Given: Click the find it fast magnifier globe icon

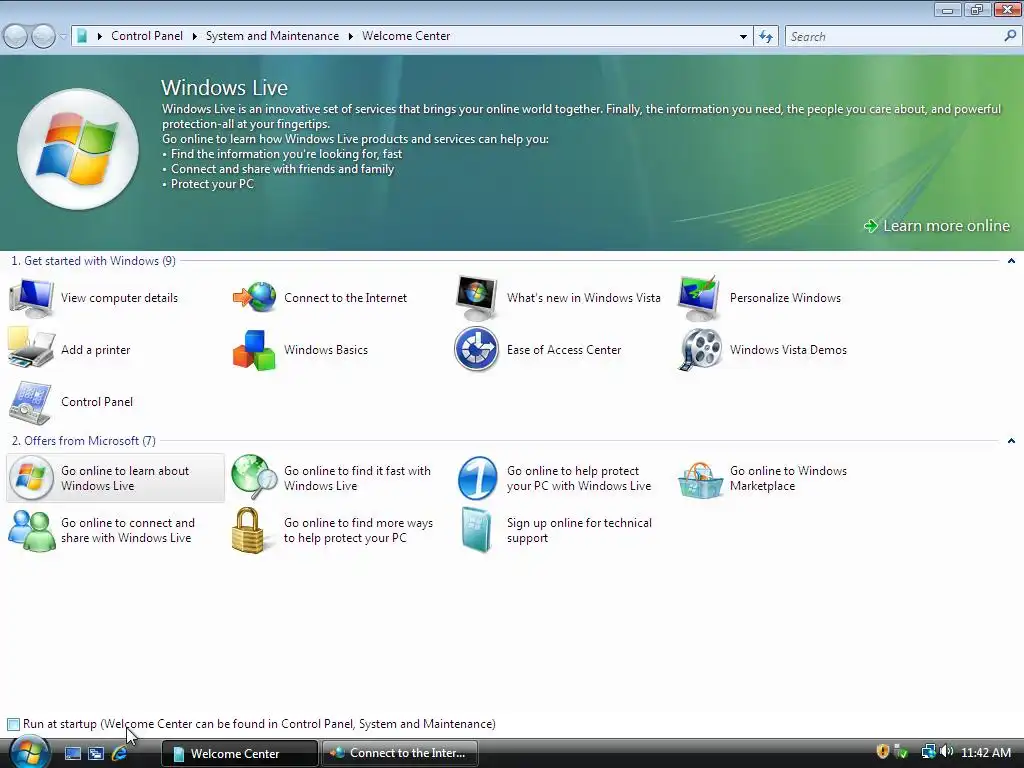Looking at the screenshot, I should point(255,478).
